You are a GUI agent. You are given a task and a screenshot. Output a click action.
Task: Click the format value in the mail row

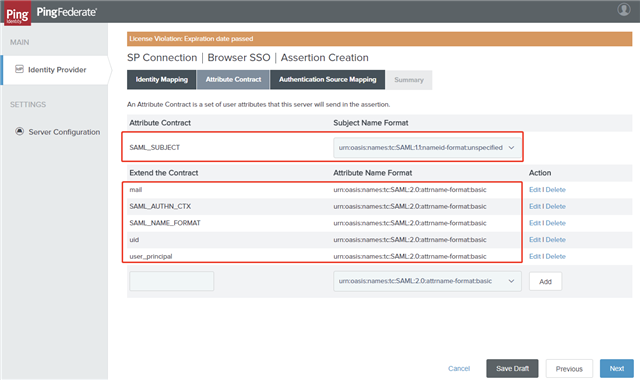pyautogui.click(x=410, y=190)
